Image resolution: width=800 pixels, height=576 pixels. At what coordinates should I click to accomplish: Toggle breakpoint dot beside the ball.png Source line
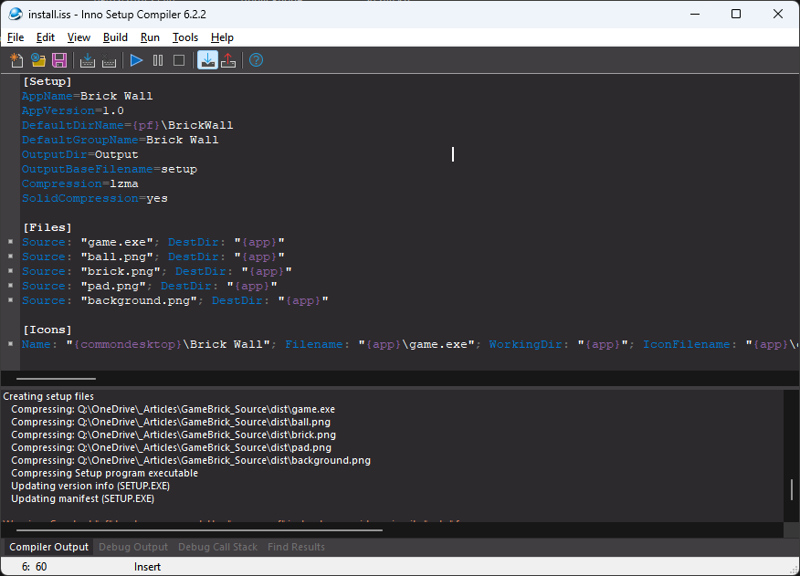[x=10, y=256]
